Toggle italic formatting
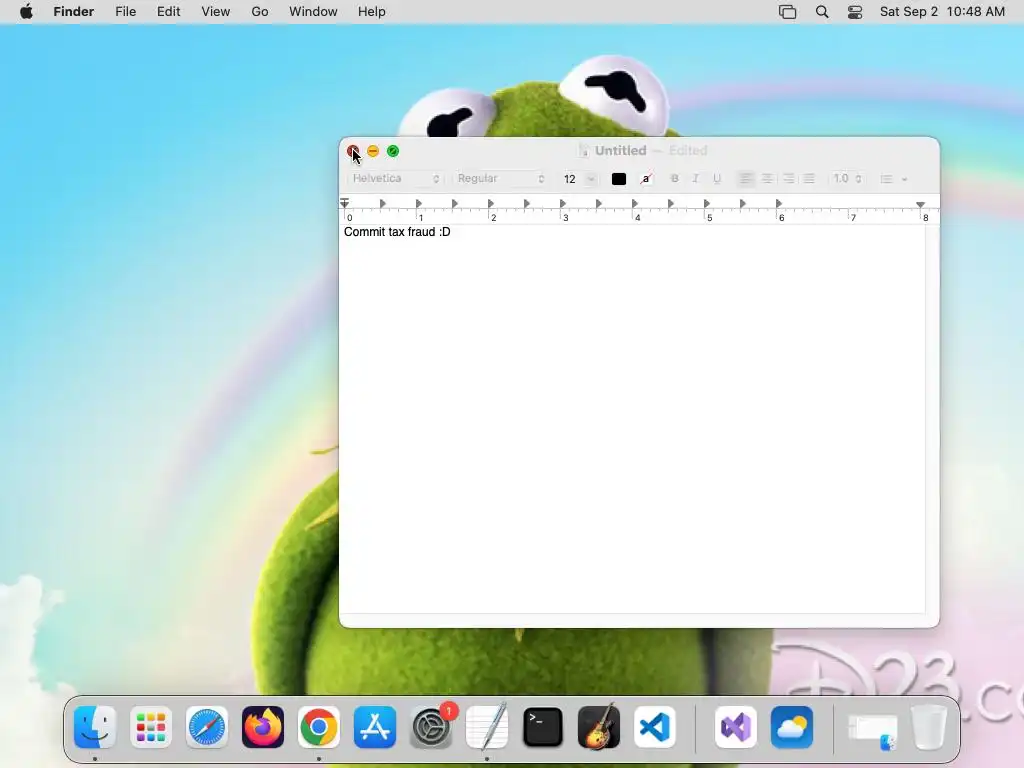Viewport: 1024px width, 768px height. 696,179
